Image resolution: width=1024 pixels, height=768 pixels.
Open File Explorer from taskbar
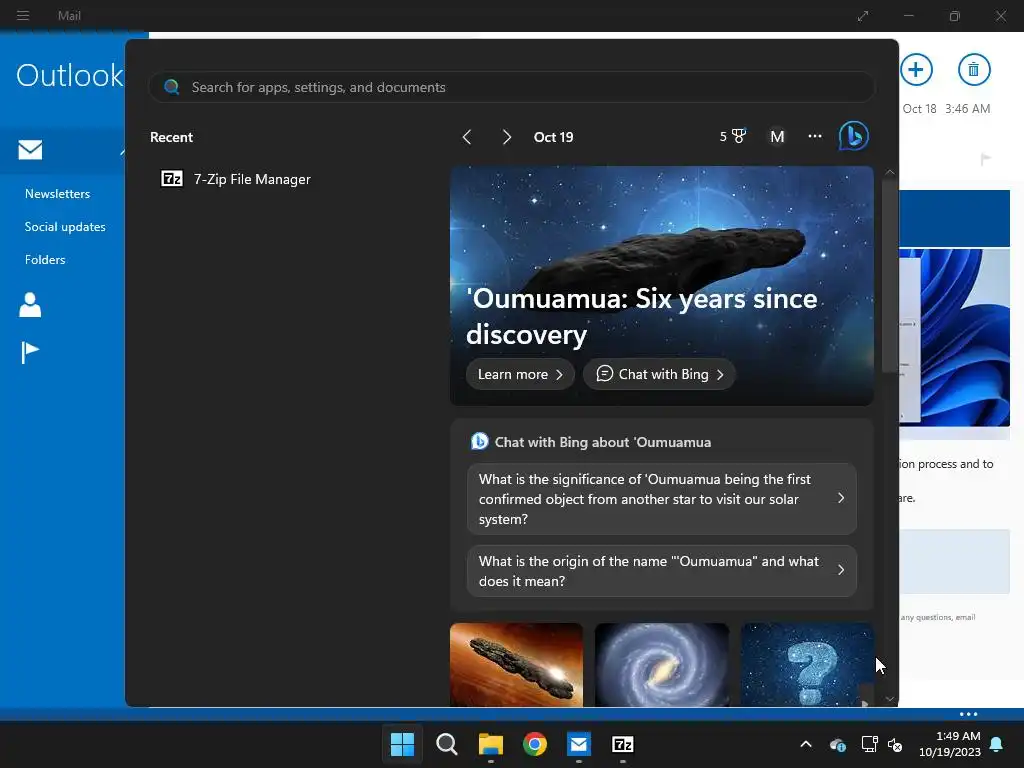490,744
